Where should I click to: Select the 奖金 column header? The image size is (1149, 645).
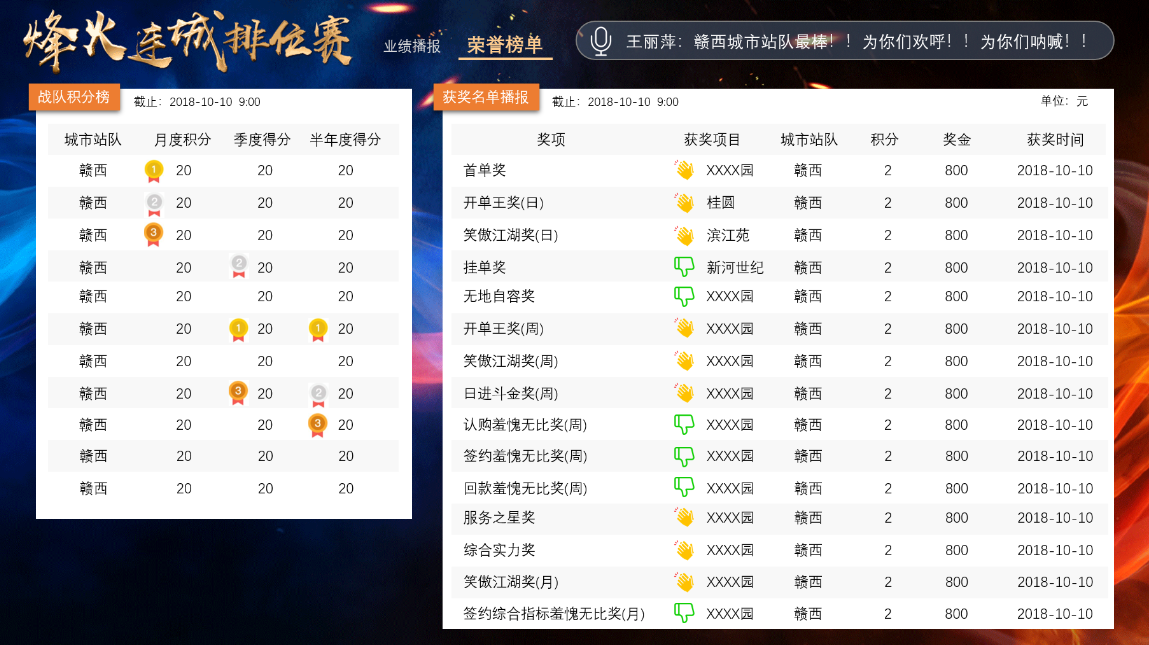pyautogui.click(x=956, y=139)
